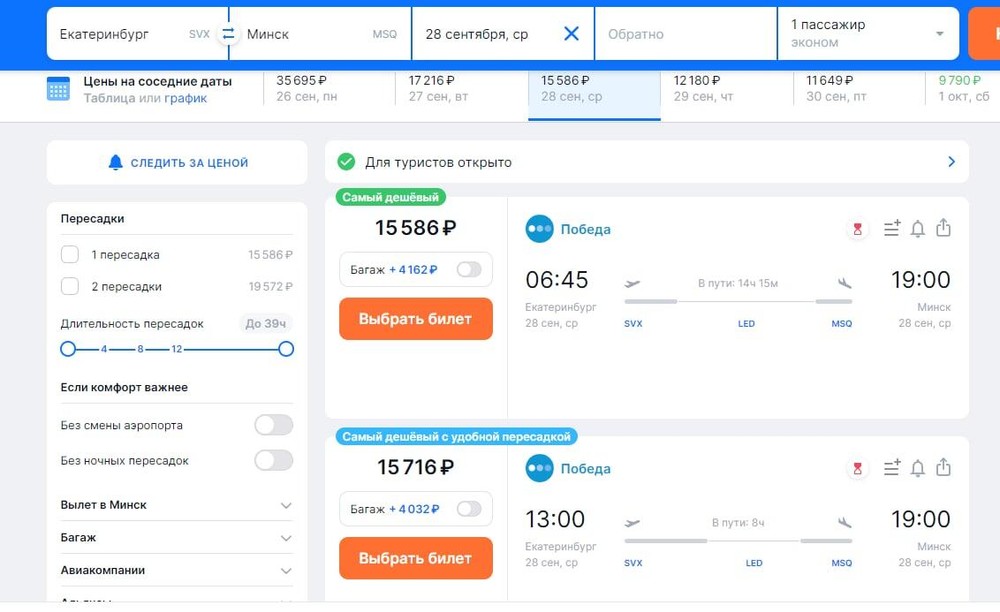Select the 29 сен, чт date tab
Screen dimensions: 1000x612
coord(727,89)
